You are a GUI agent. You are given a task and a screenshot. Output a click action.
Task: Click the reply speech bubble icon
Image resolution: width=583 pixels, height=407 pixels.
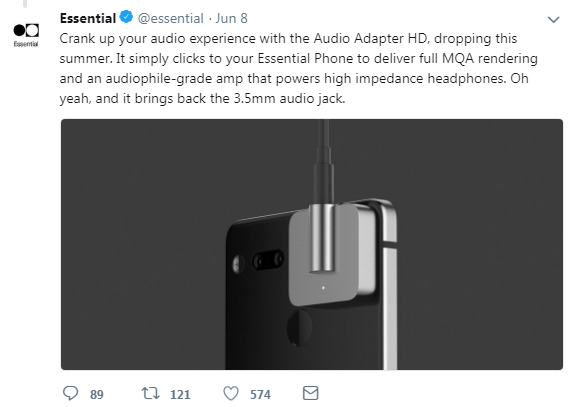point(70,393)
